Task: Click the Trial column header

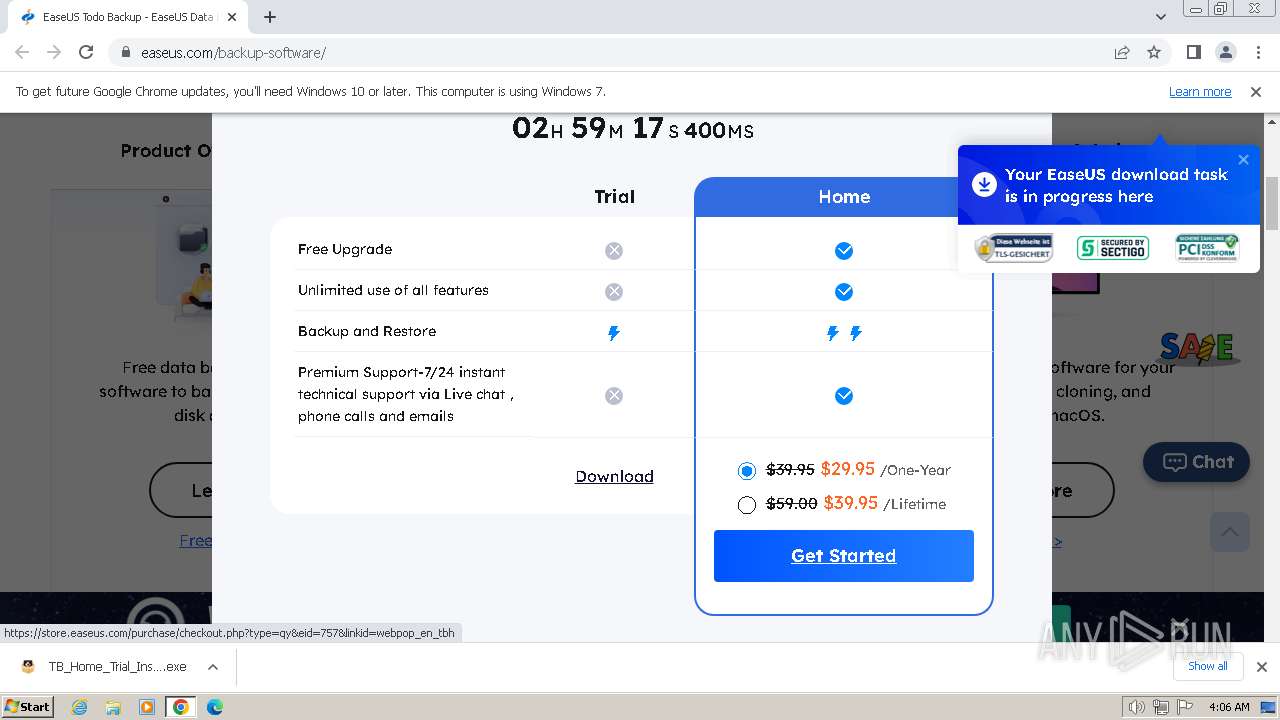Action: 614,197
